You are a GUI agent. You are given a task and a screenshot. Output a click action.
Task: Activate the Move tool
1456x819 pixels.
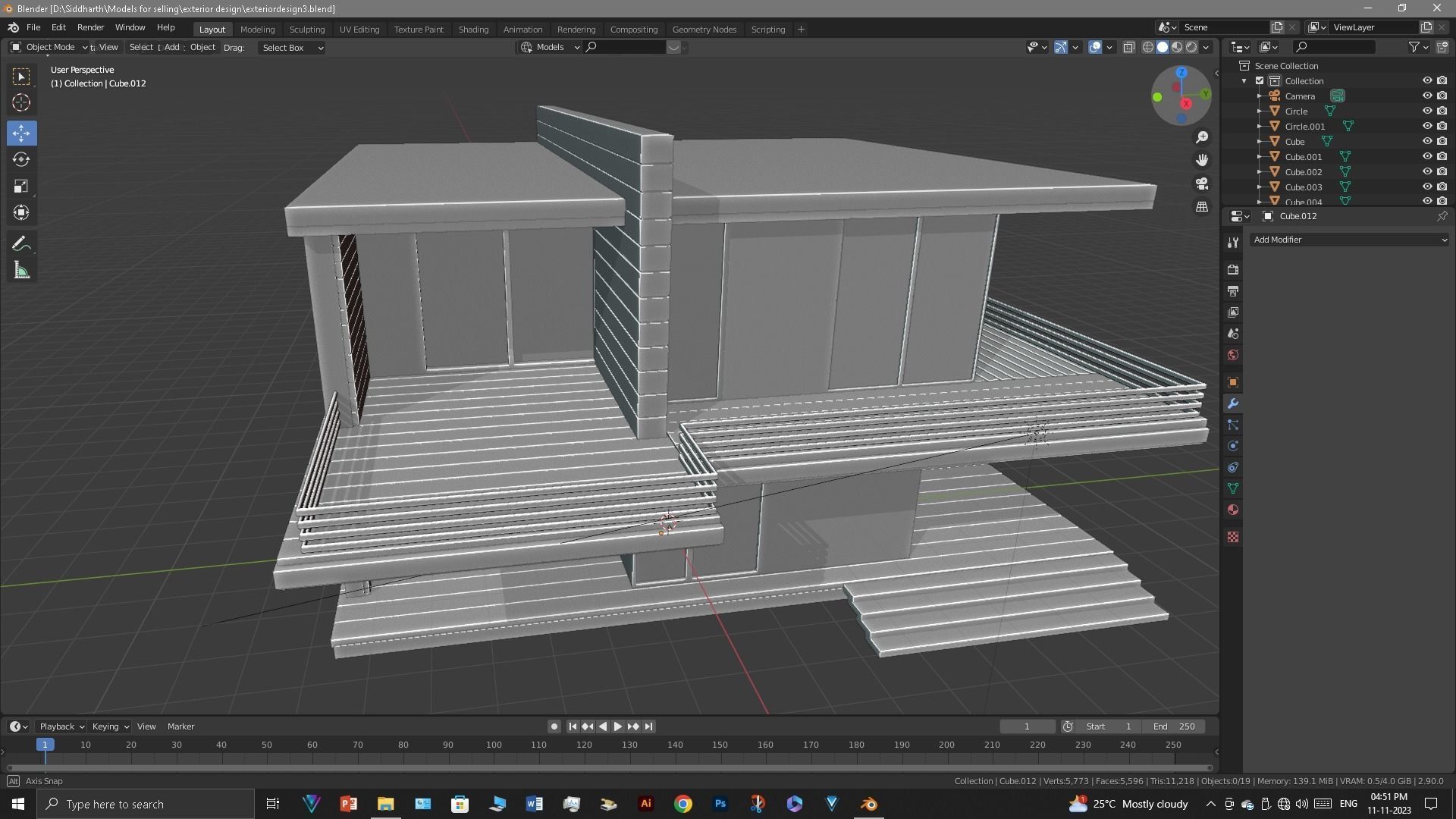click(x=21, y=133)
